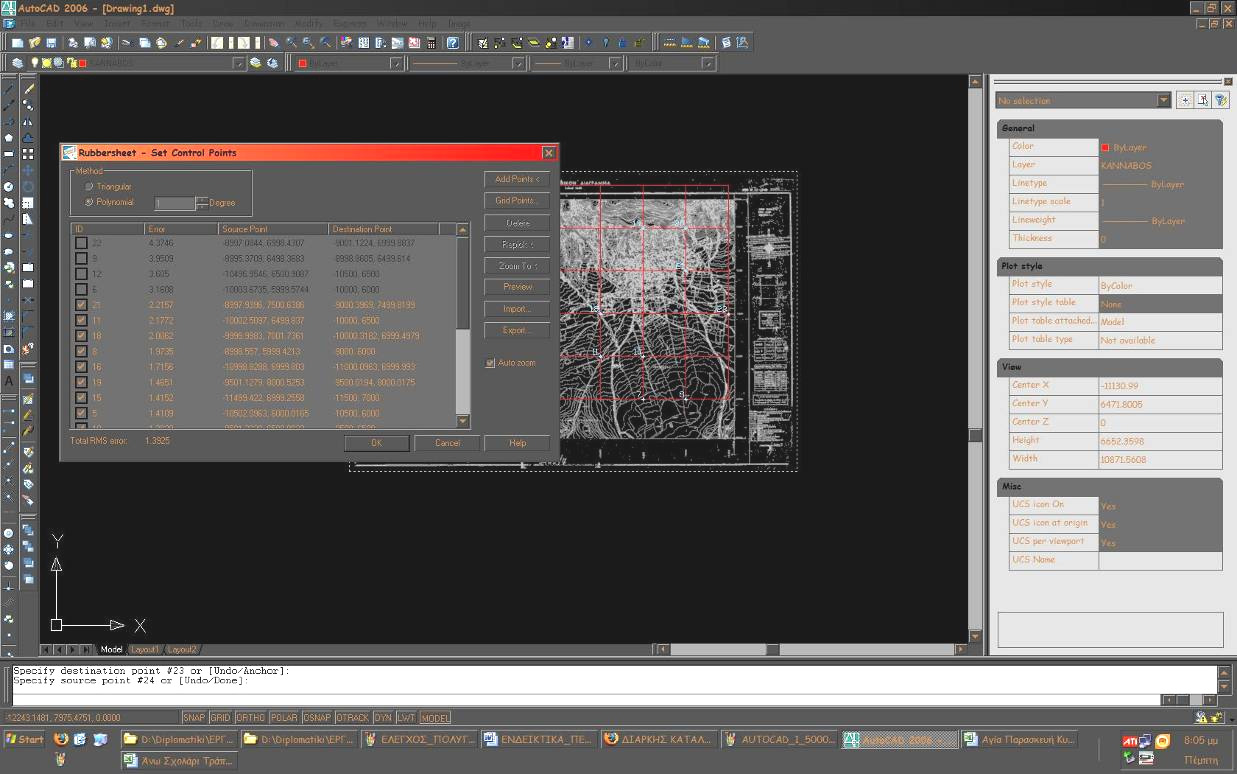
Task: Open the File menu
Action: (x=28, y=23)
